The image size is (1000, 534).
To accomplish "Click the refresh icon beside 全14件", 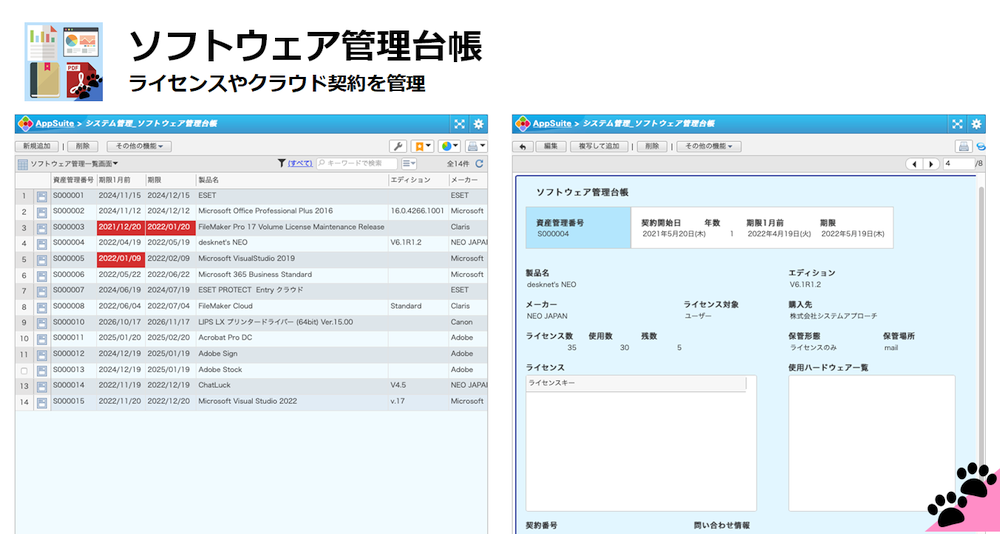I will point(479,163).
